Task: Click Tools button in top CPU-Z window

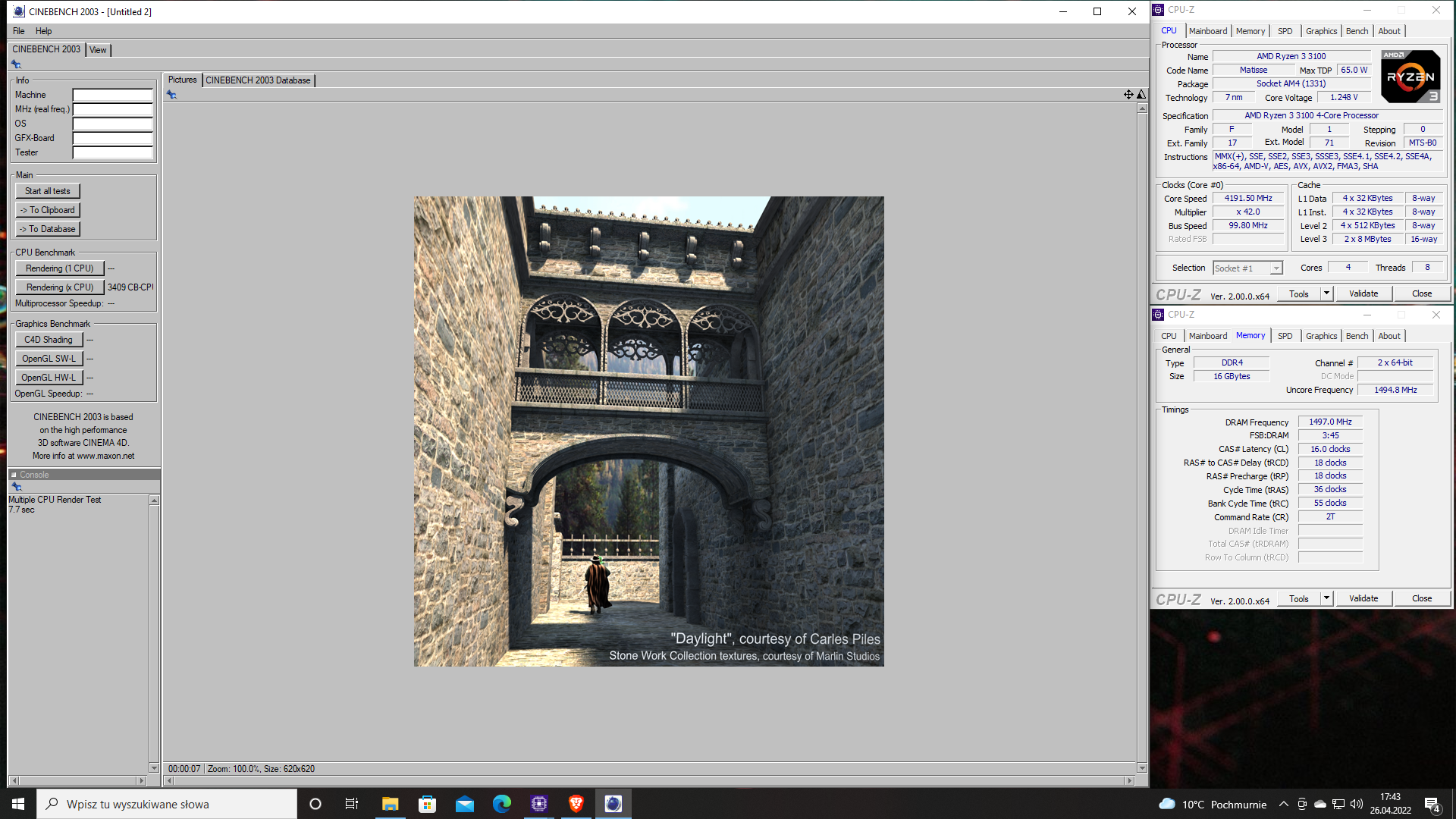Action: [x=1299, y=293]
